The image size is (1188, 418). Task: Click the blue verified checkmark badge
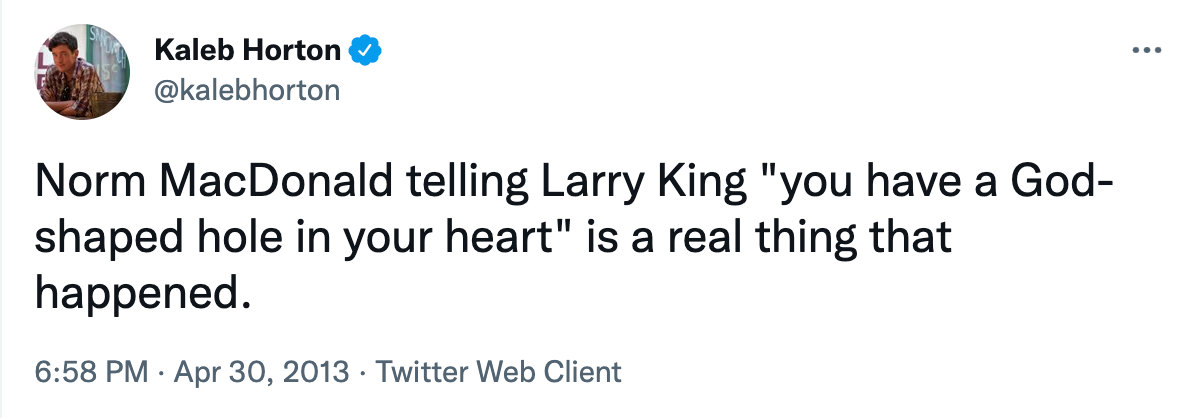pyautogui.click(x=361, y=49)
